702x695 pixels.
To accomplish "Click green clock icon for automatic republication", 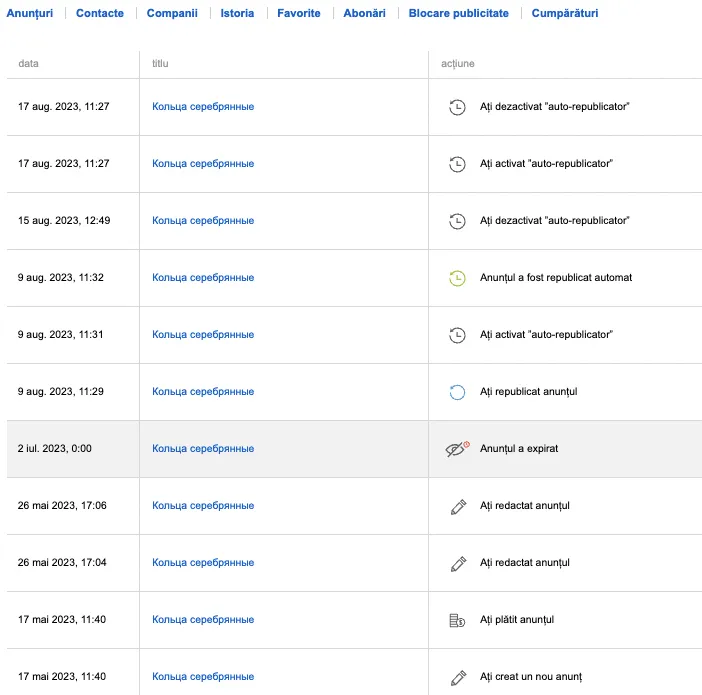I will (457, 278).
